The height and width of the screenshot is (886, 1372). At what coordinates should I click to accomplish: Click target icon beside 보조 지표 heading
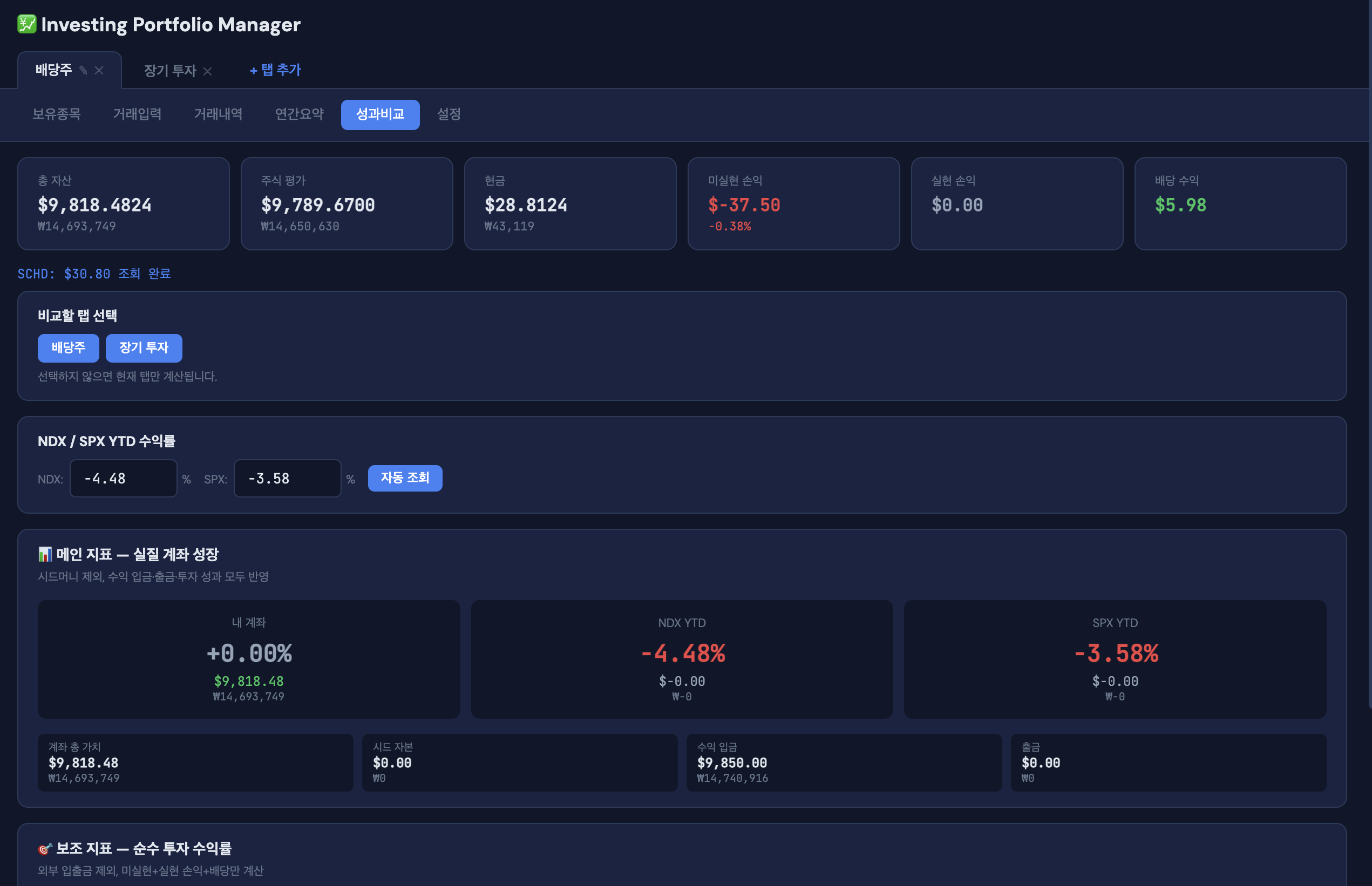45,849
